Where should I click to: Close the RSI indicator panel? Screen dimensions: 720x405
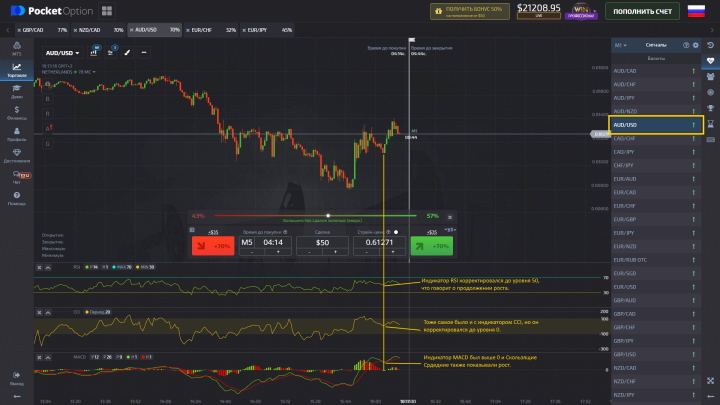[x=39, y=268]
